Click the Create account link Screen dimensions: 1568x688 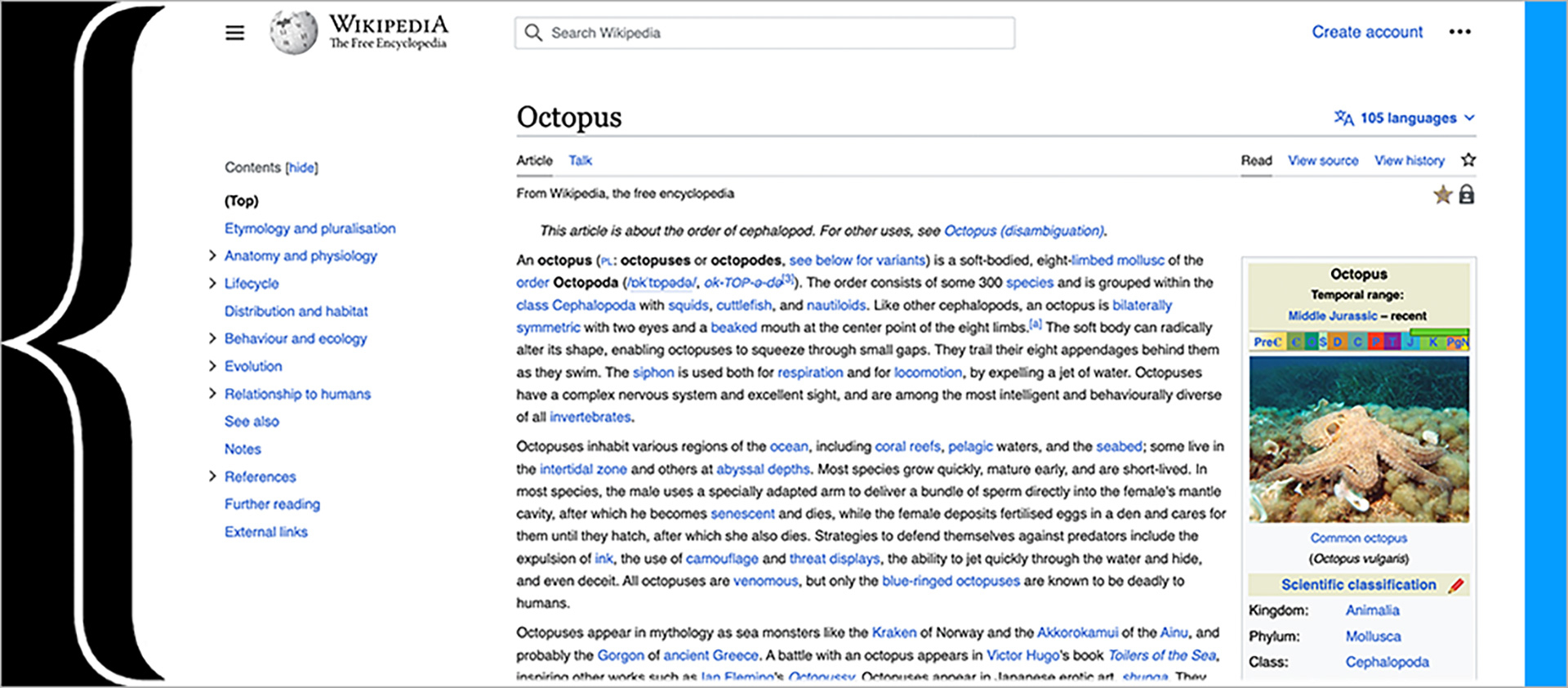click(x=1366, y=32)
